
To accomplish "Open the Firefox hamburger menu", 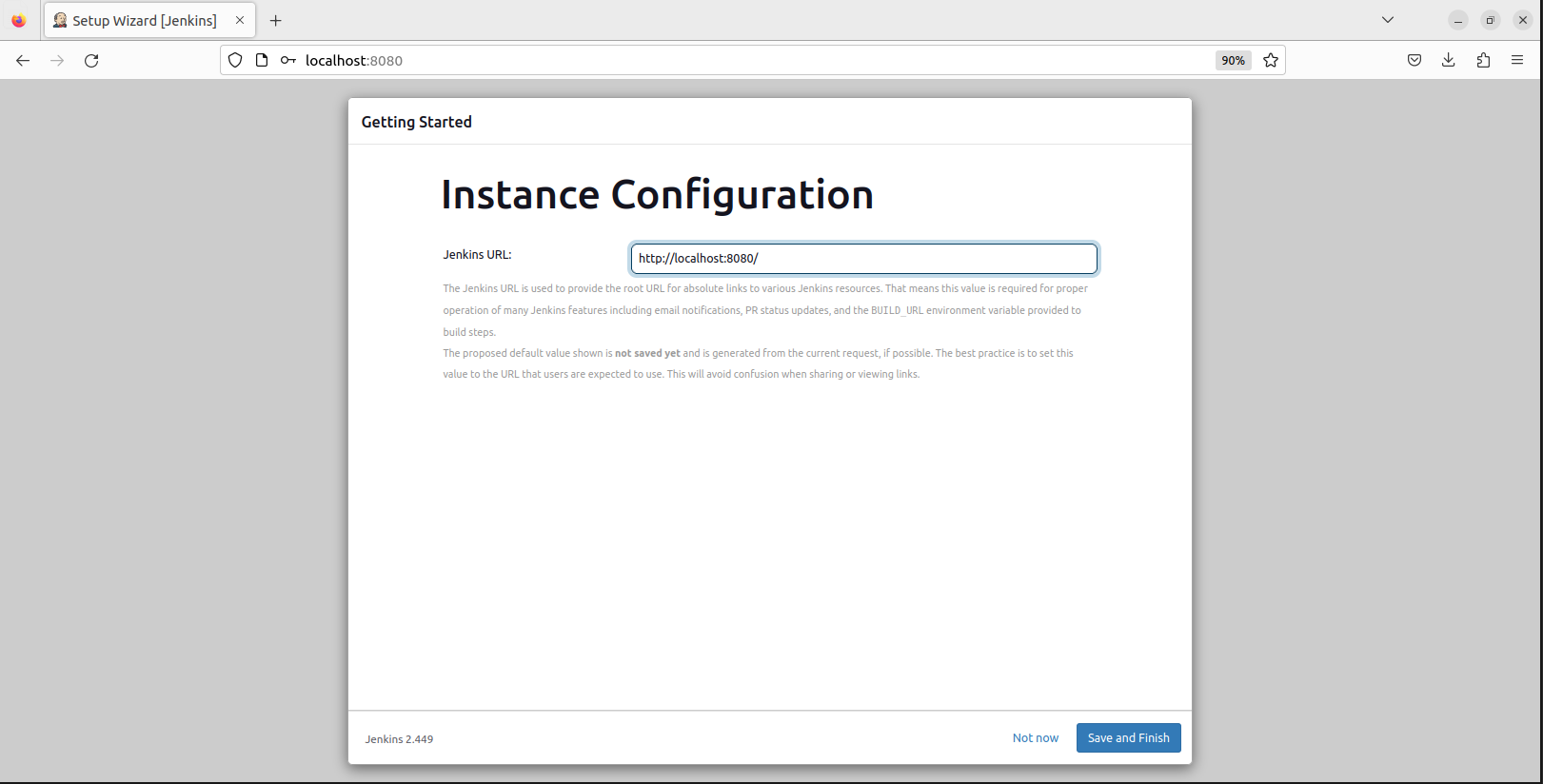I will tap(1517, 61).
